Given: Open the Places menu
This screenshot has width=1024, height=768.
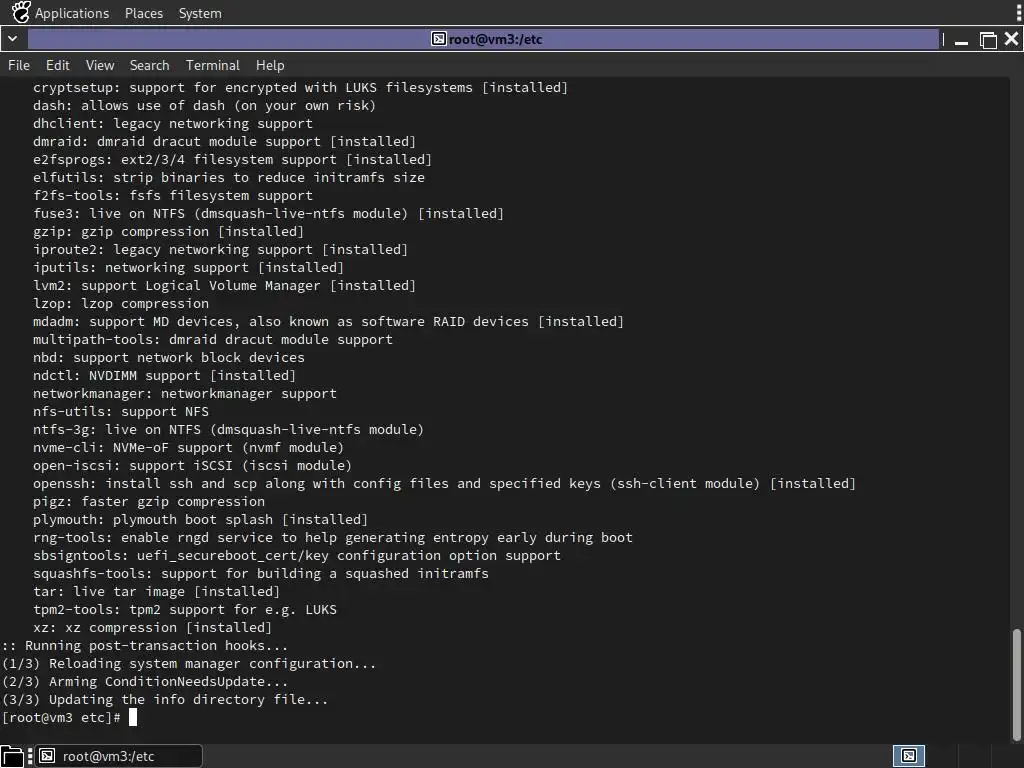Looking at the screenshot, I should 144,13.
